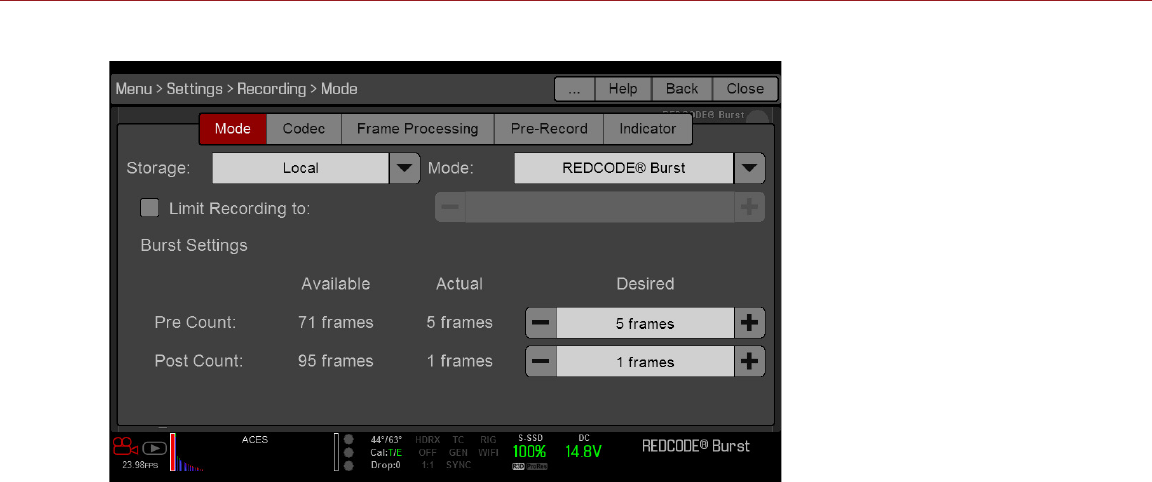
Task: Tap the Drop:0 frame counter
Action: (385, 465)
